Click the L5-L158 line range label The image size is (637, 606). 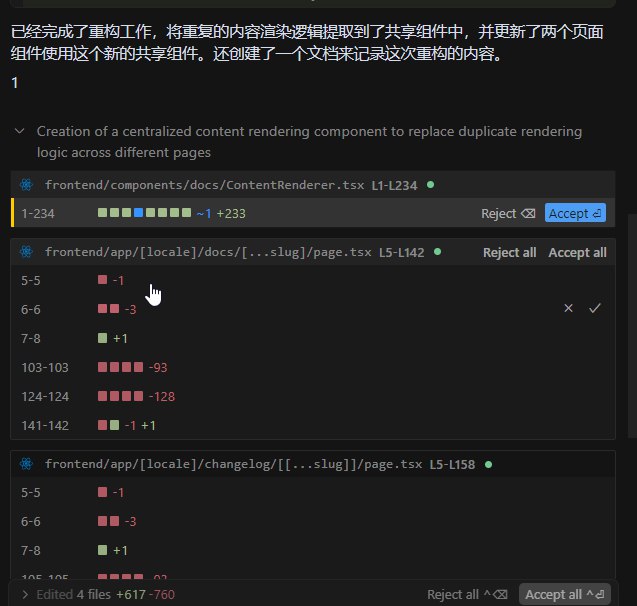(x=452, y=464)
